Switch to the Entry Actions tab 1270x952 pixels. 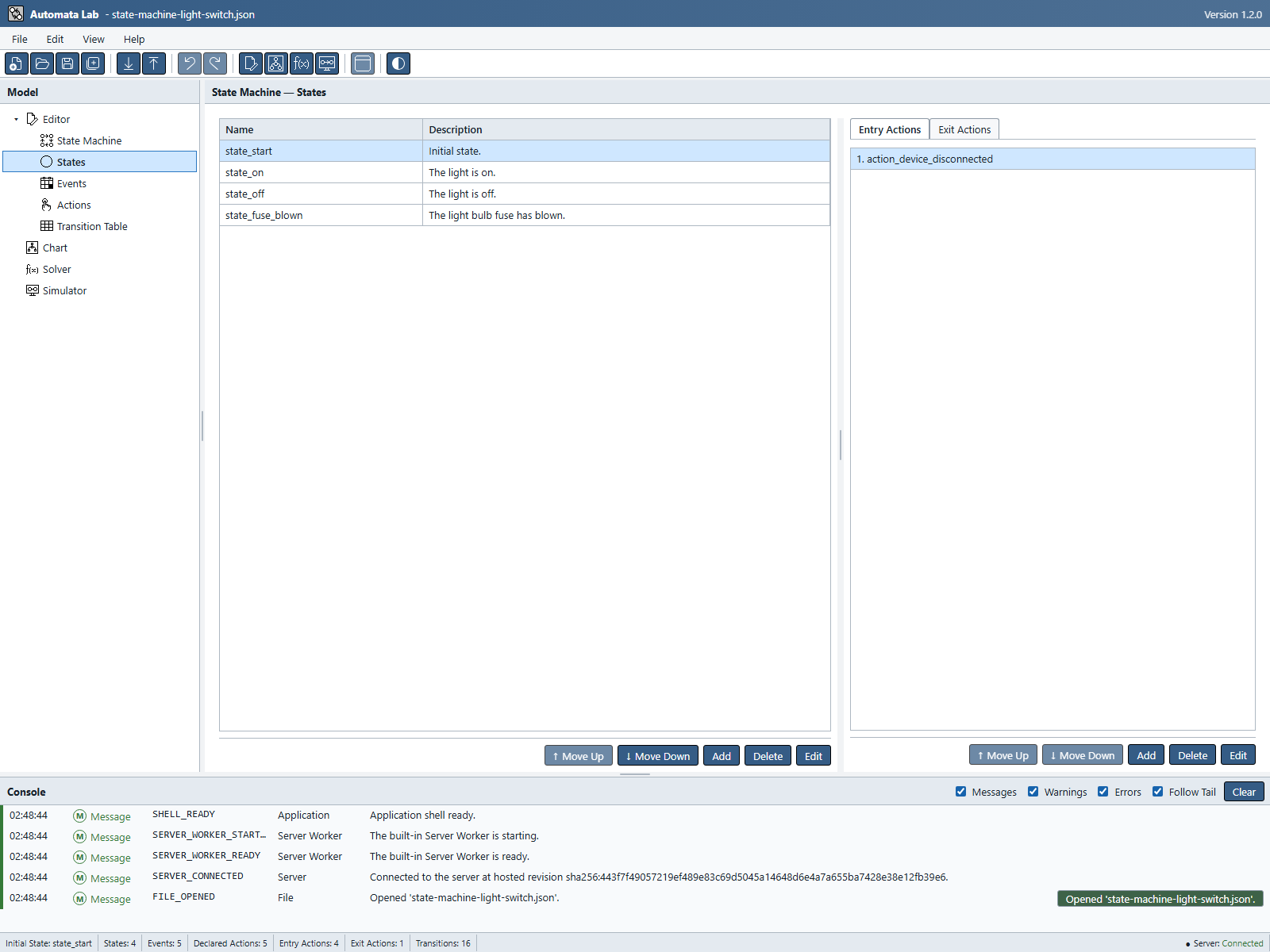(890, 129)
